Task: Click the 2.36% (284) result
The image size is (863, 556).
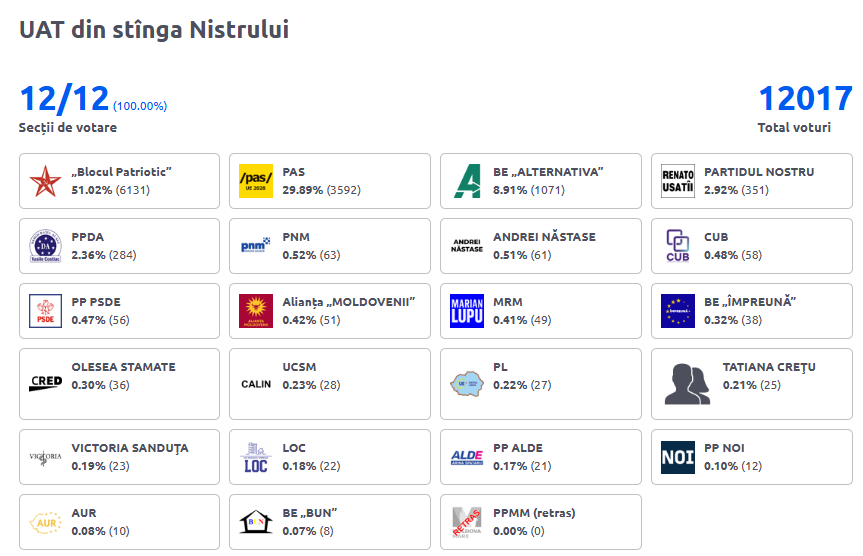Action: (104, 255)
